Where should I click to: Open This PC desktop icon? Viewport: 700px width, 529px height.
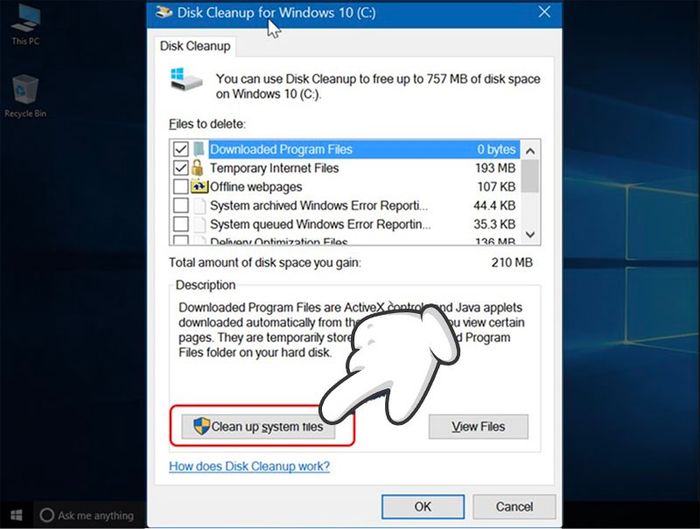(26, 25)
